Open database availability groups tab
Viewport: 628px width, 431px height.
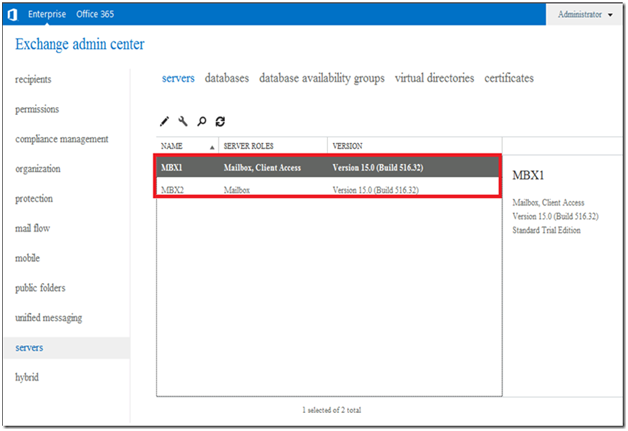point(322,78)
